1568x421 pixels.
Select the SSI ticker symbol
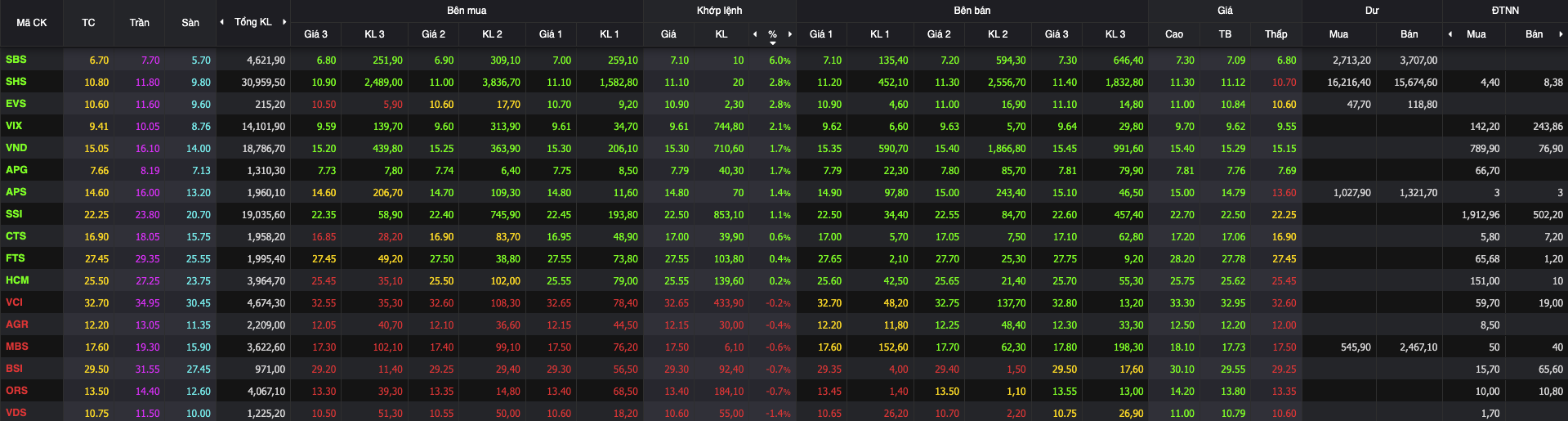click(x=14, y=214)
